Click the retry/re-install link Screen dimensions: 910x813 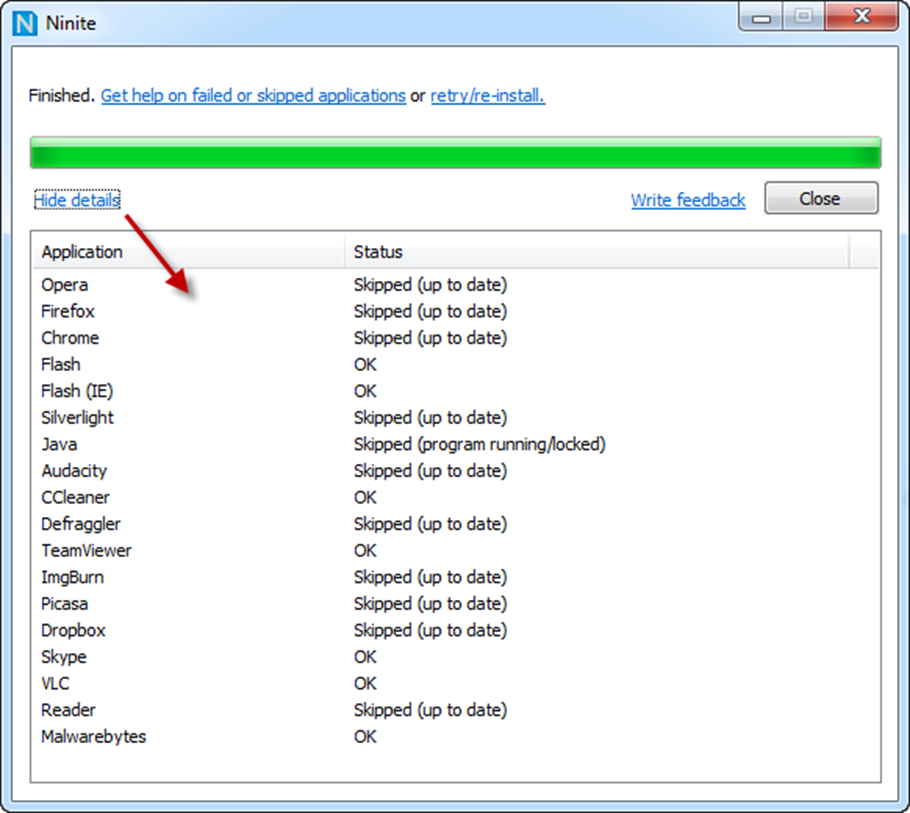(x=488, y=95)
